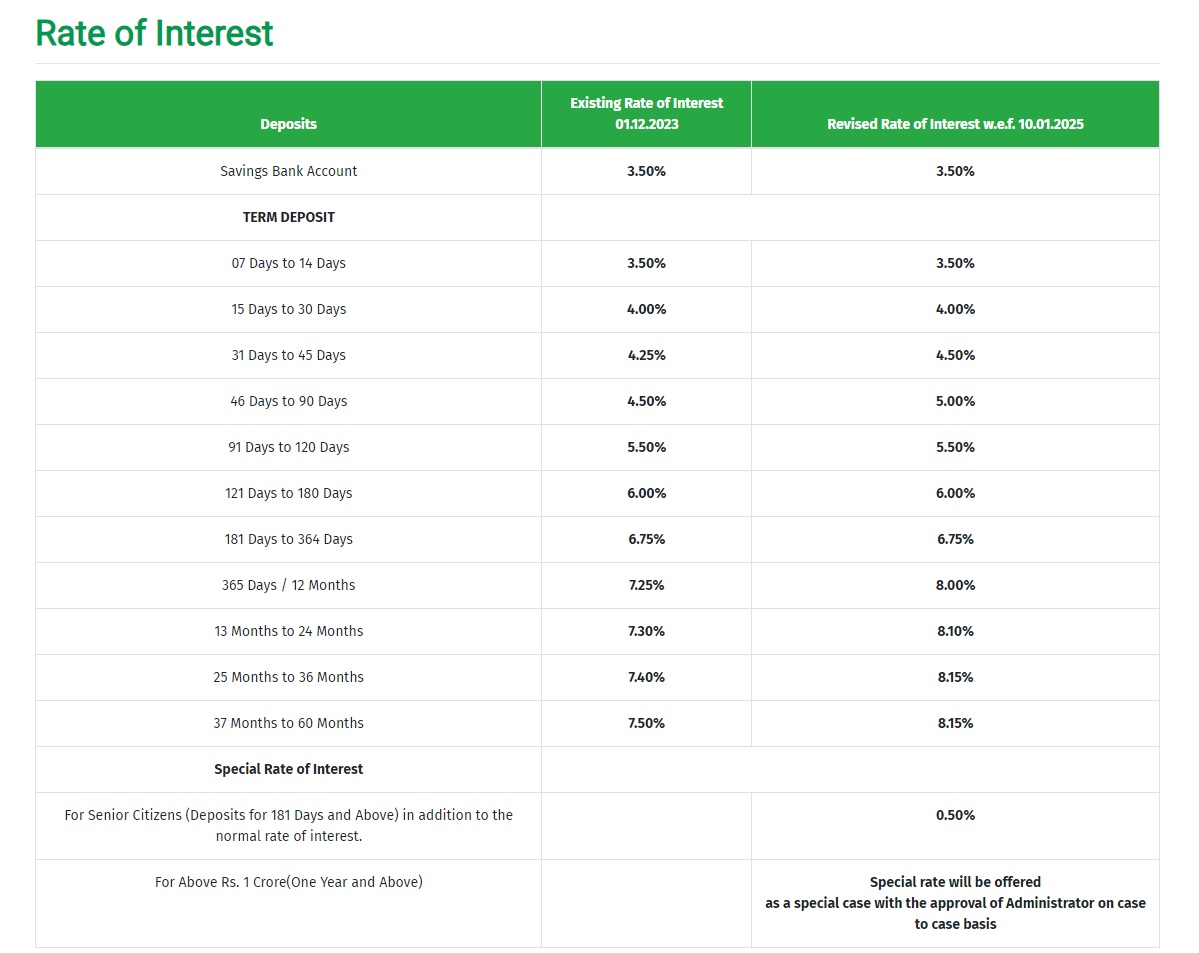Click the revised 5.00% rate for 46–90 days
The height and width of the screenshot is (953, 1199).
click(955, 401)
